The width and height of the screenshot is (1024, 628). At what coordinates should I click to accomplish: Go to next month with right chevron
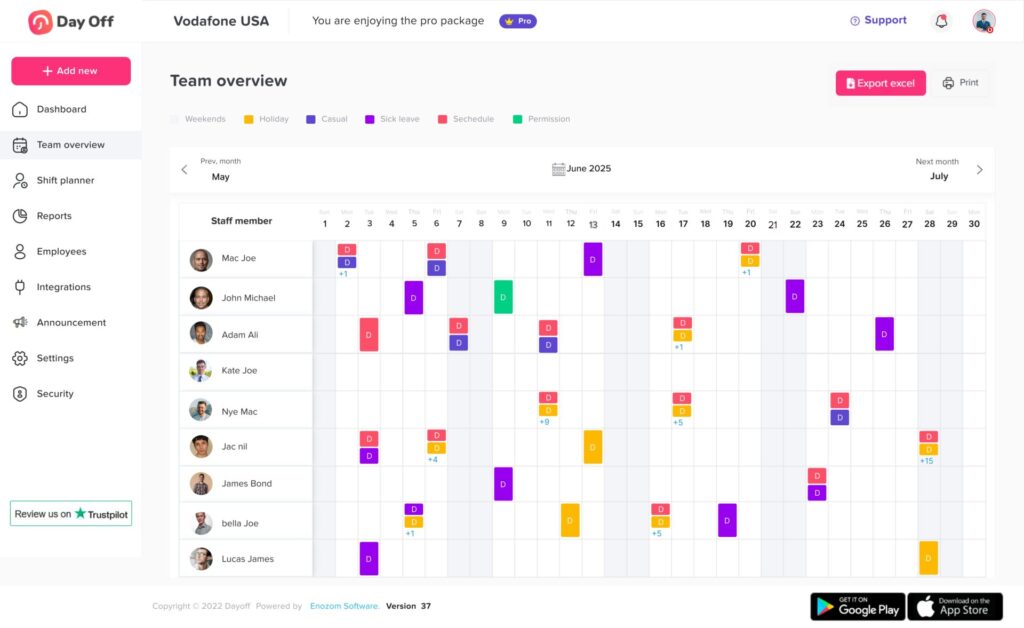[x=979, y=170]
